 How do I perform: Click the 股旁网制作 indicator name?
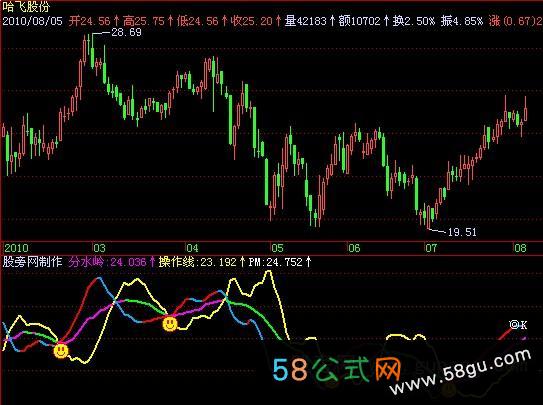32,262
